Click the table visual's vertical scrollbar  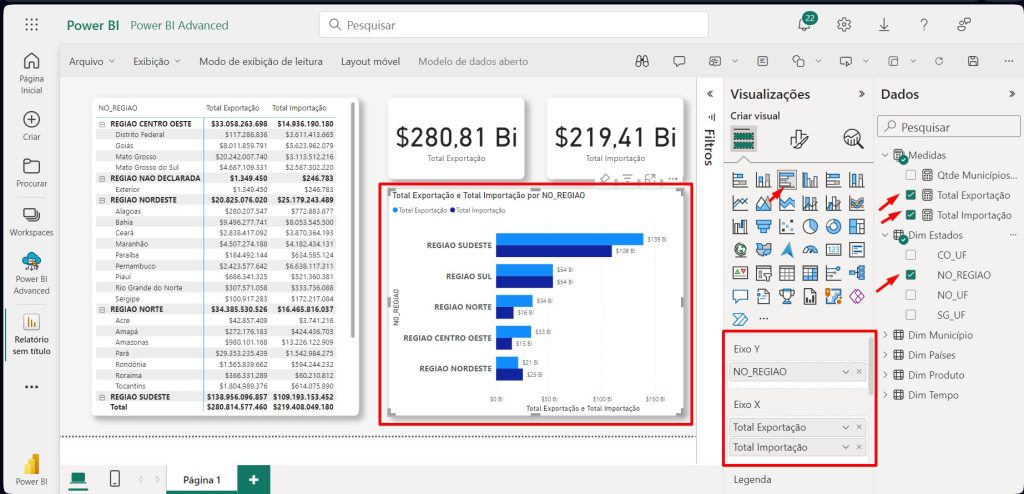(354, 220)
